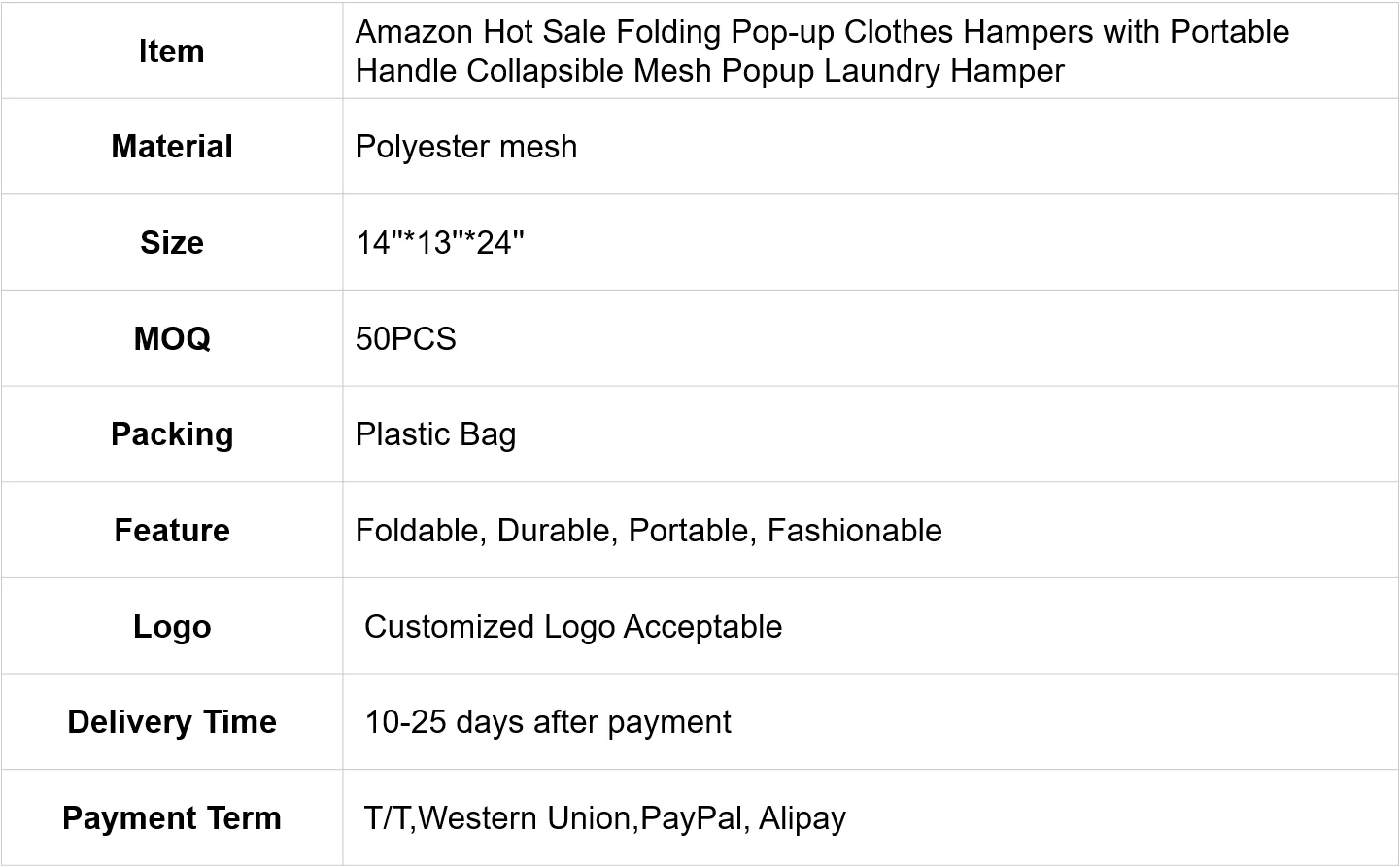Click the Item header cell
Viewport: 1400px width, 867px height.
pos(171,51)
